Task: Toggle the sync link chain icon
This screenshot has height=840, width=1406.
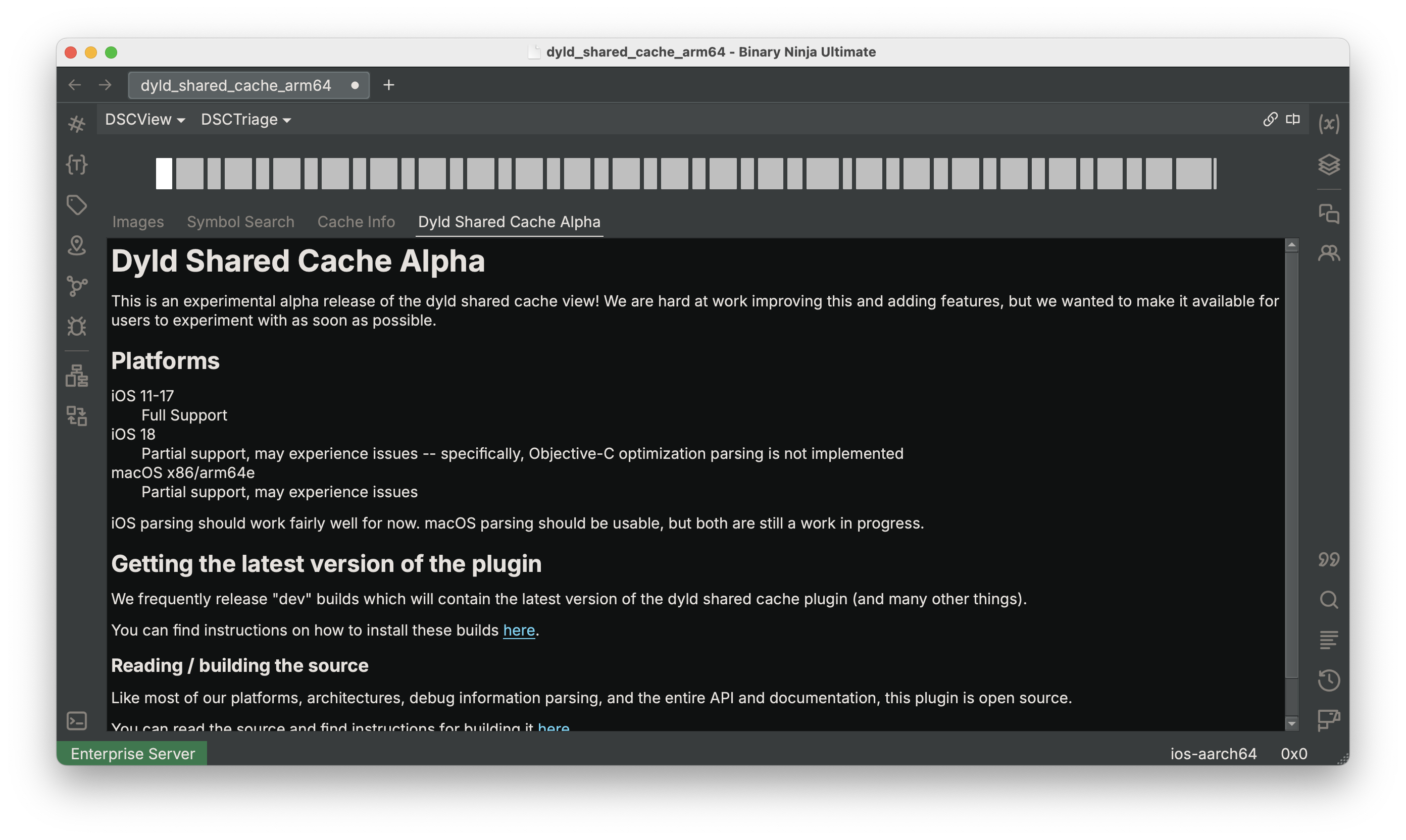Action: point(1270,119)
